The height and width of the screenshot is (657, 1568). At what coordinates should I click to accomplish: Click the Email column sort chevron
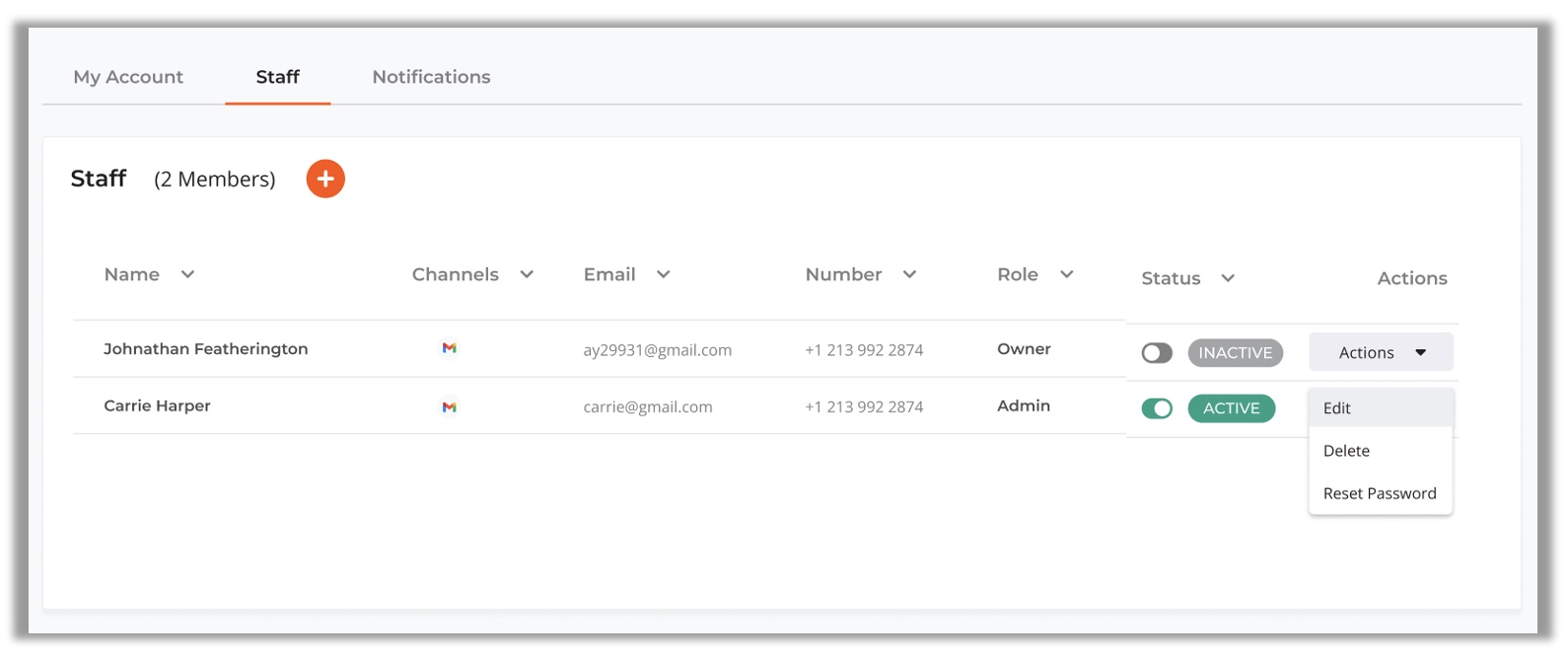point(664,274)
